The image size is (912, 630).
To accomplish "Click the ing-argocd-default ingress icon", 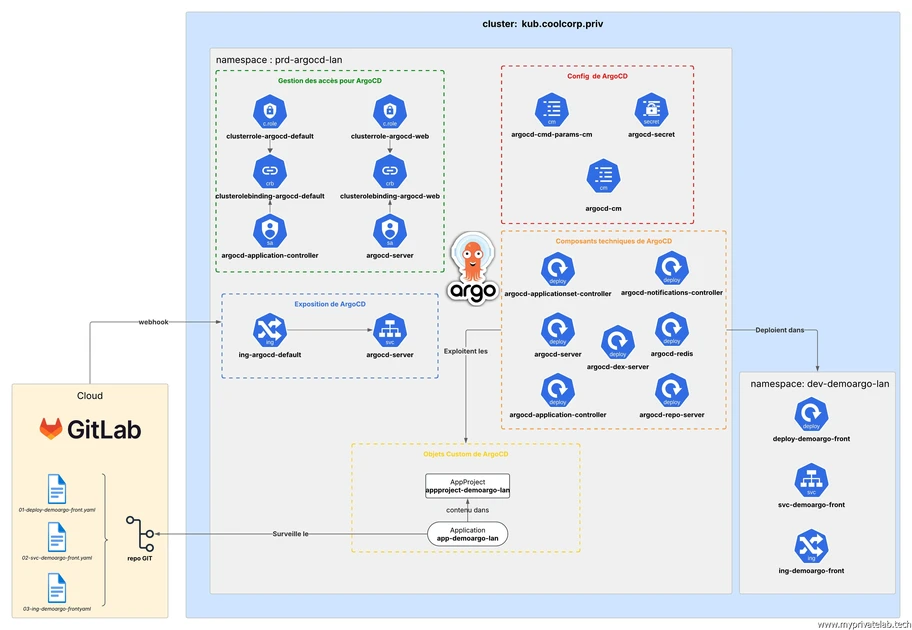I will (269, 331).
